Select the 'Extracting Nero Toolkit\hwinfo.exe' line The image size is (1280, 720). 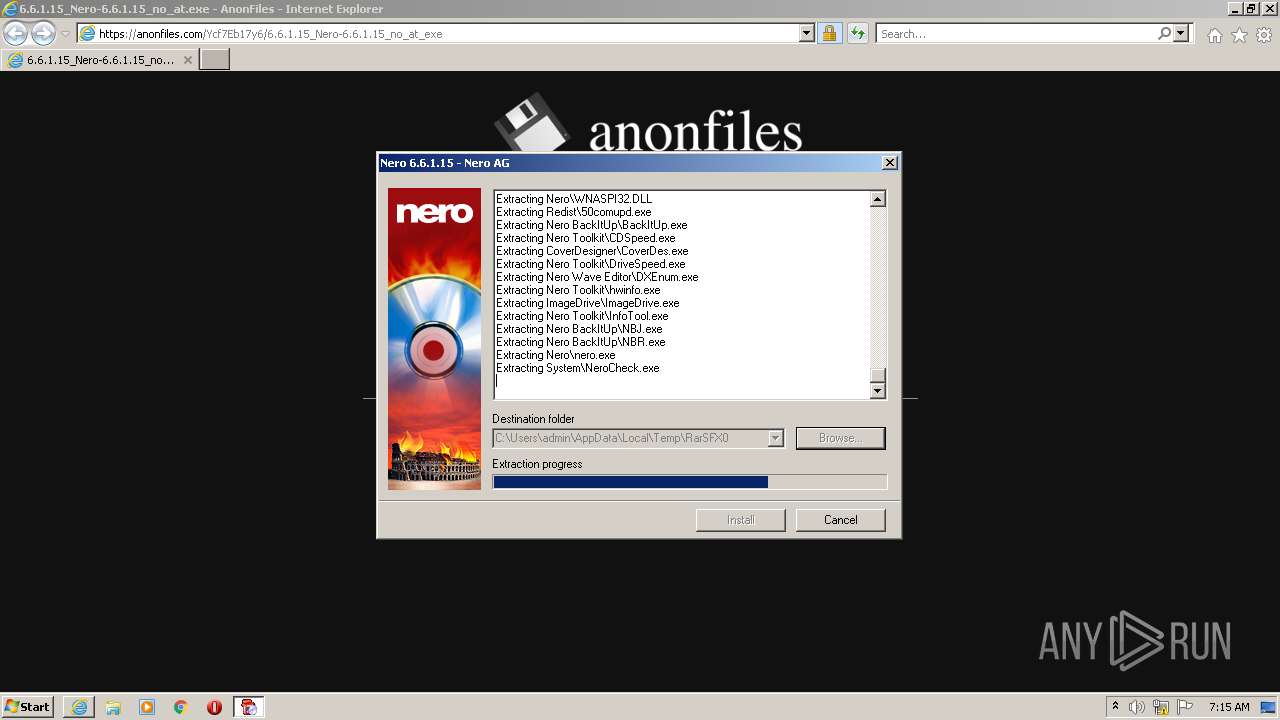pyautogui.click(x=578, y=290)
